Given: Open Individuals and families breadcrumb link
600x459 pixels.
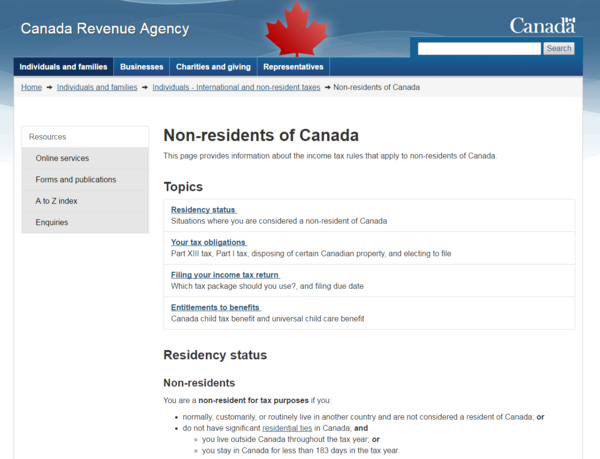Looking at the screenshot, I should coord(97,87).
